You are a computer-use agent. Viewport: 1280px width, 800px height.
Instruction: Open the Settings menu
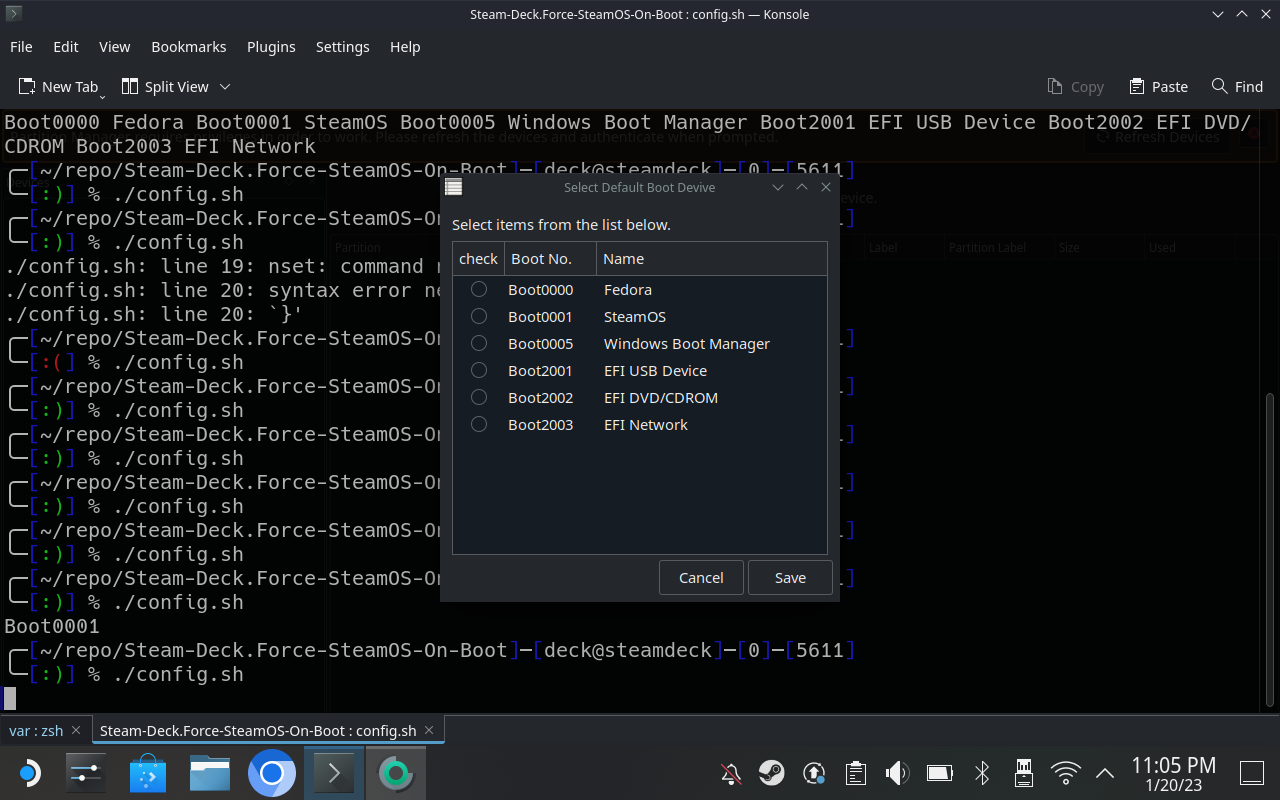coord(343,47)
